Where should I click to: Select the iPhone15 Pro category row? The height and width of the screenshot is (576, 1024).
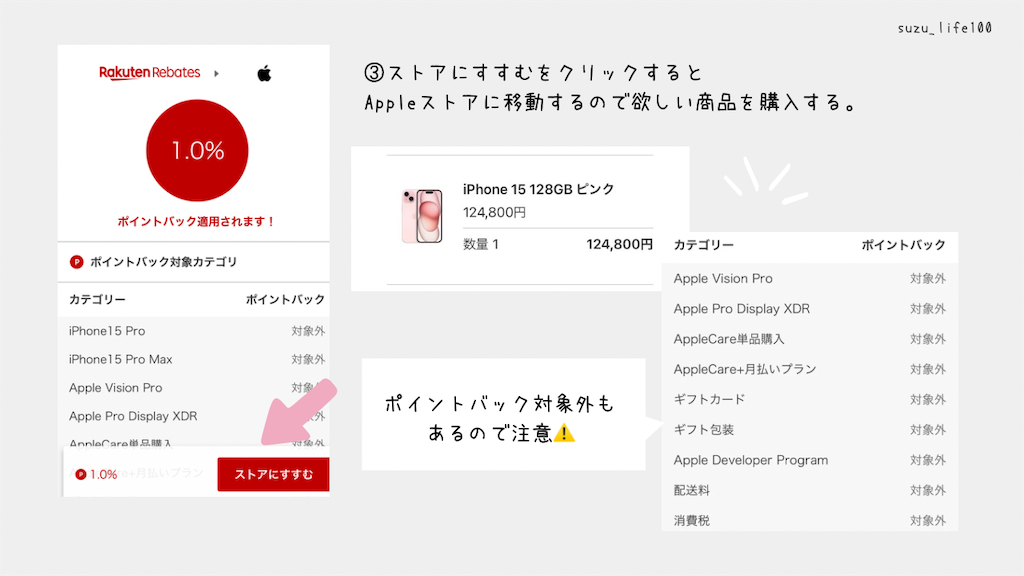(197, 331)
